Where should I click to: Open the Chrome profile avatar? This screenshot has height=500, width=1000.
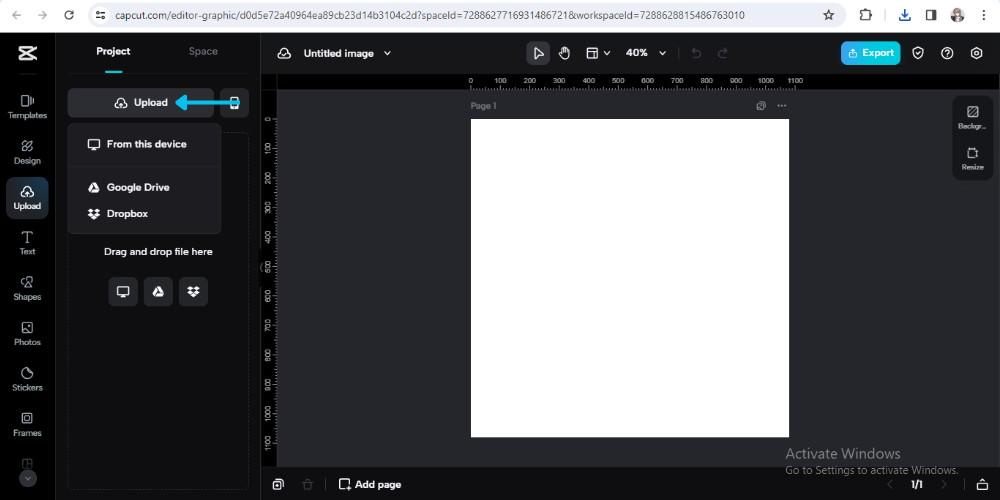click(957, 15)
